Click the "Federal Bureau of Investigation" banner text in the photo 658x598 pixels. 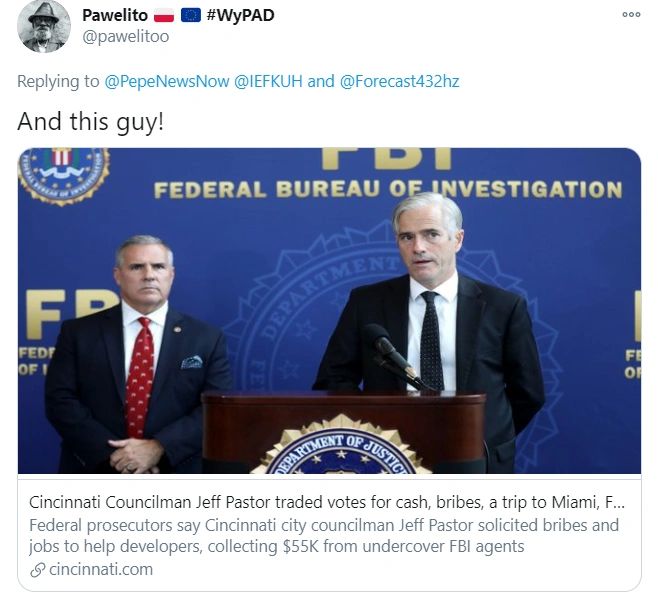pyautogui.click(x=387, y=190)
